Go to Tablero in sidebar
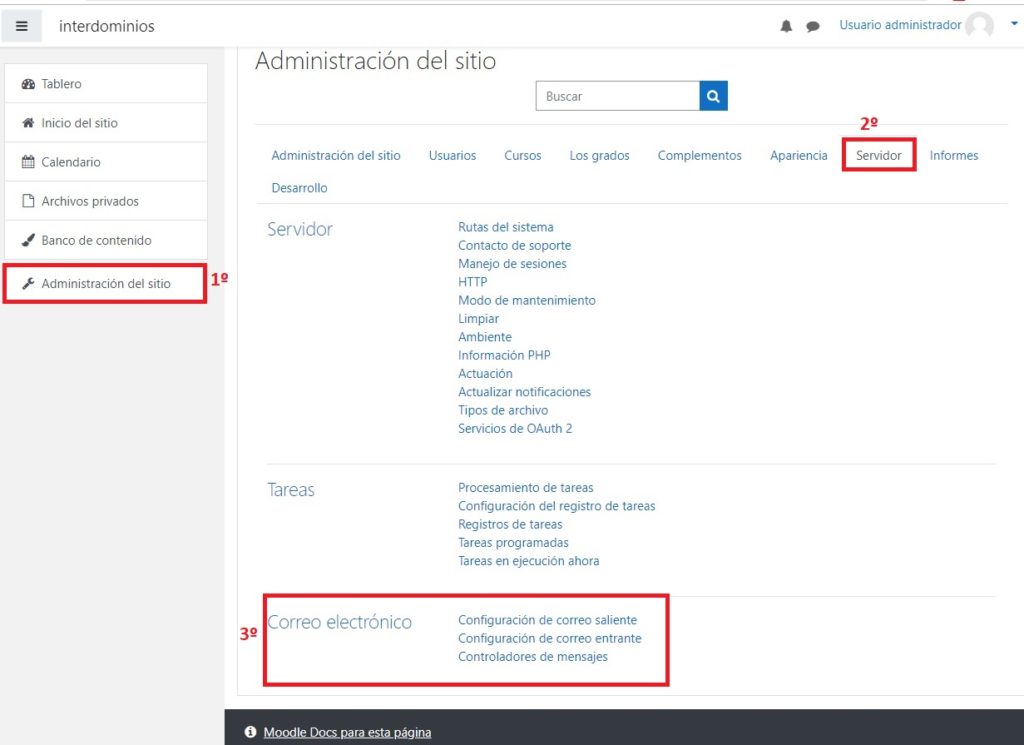Viewport: 1024px width, 745px height. click(106, 84)
